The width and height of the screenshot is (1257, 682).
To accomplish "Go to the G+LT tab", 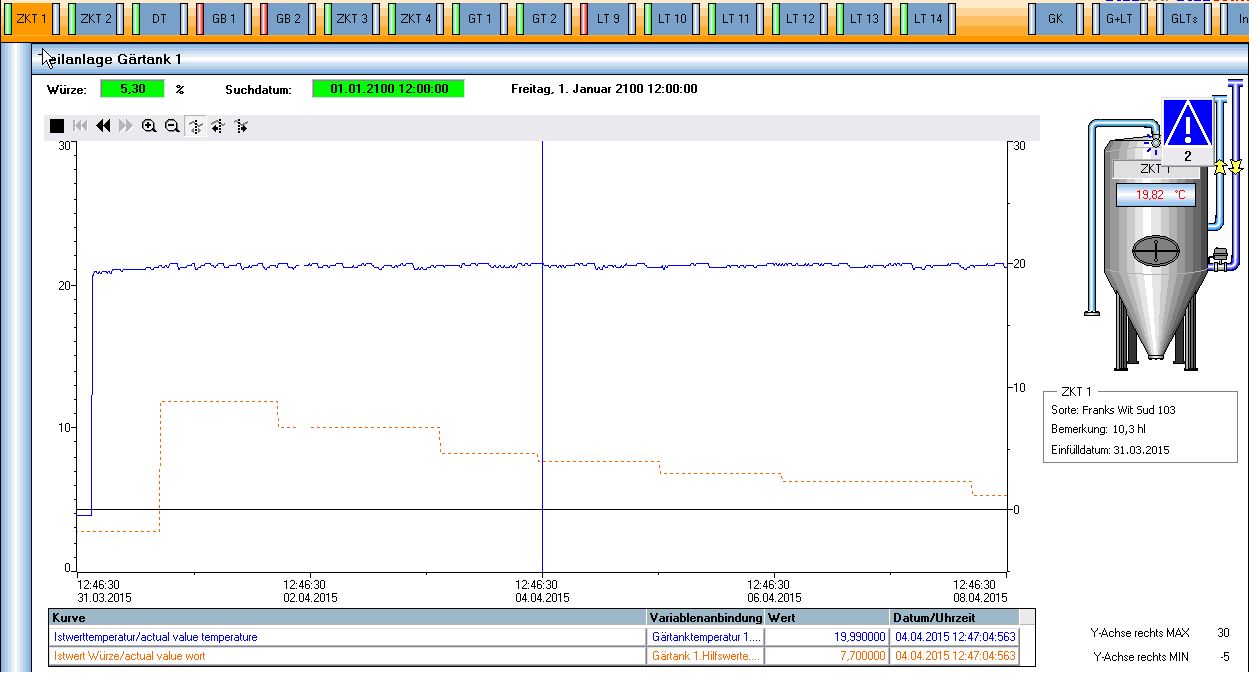I will click(x=1119, y=19).
